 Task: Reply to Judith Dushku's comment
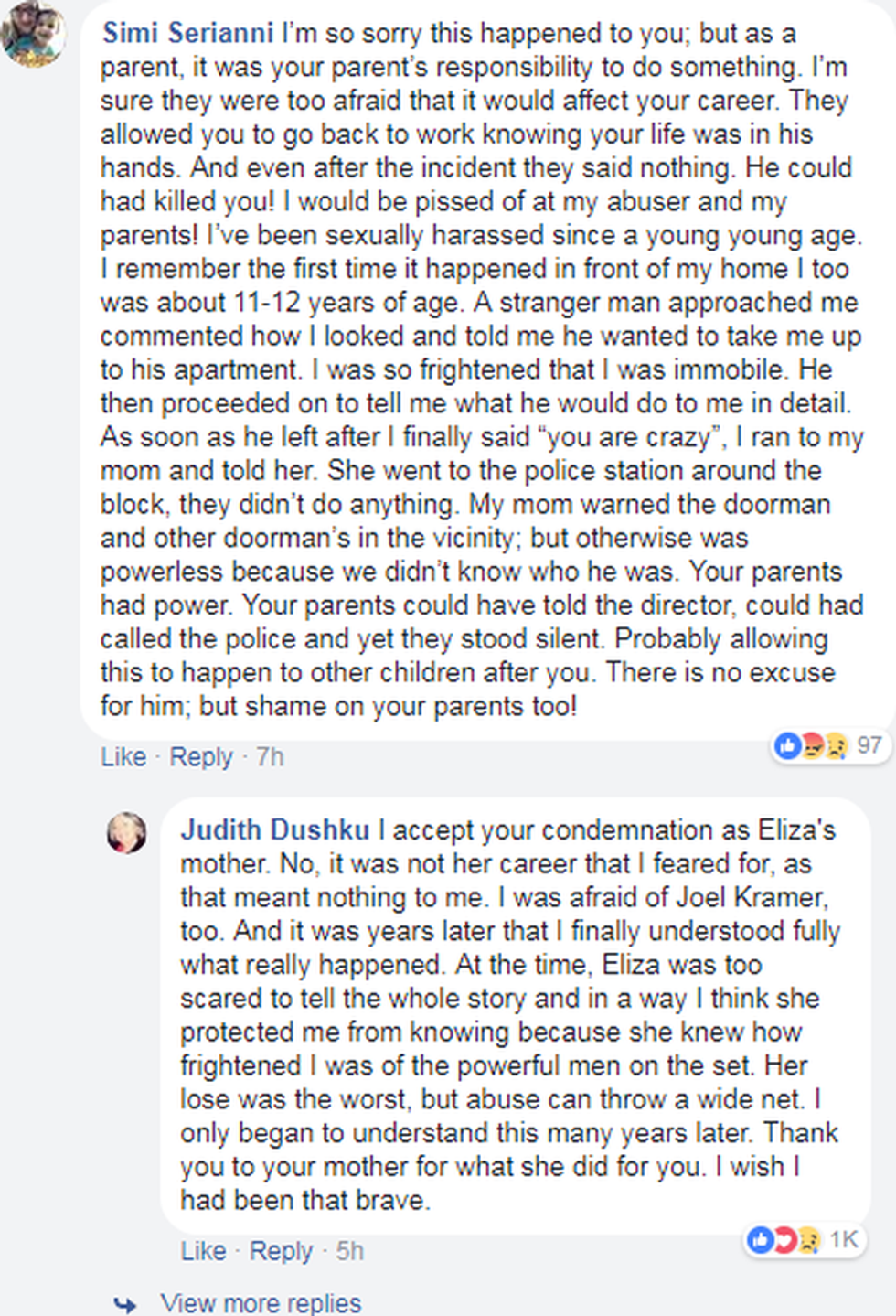[281, 1251]
